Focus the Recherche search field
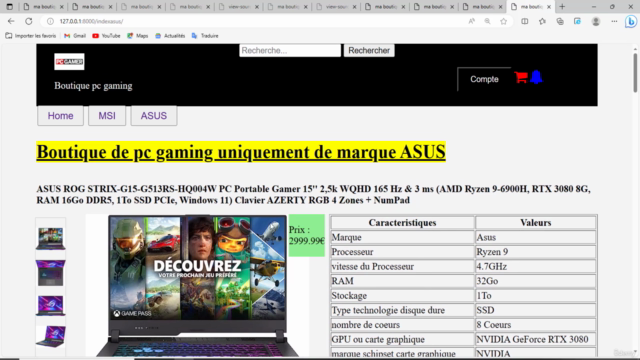640x360 pixels. [x=290, y=51]
